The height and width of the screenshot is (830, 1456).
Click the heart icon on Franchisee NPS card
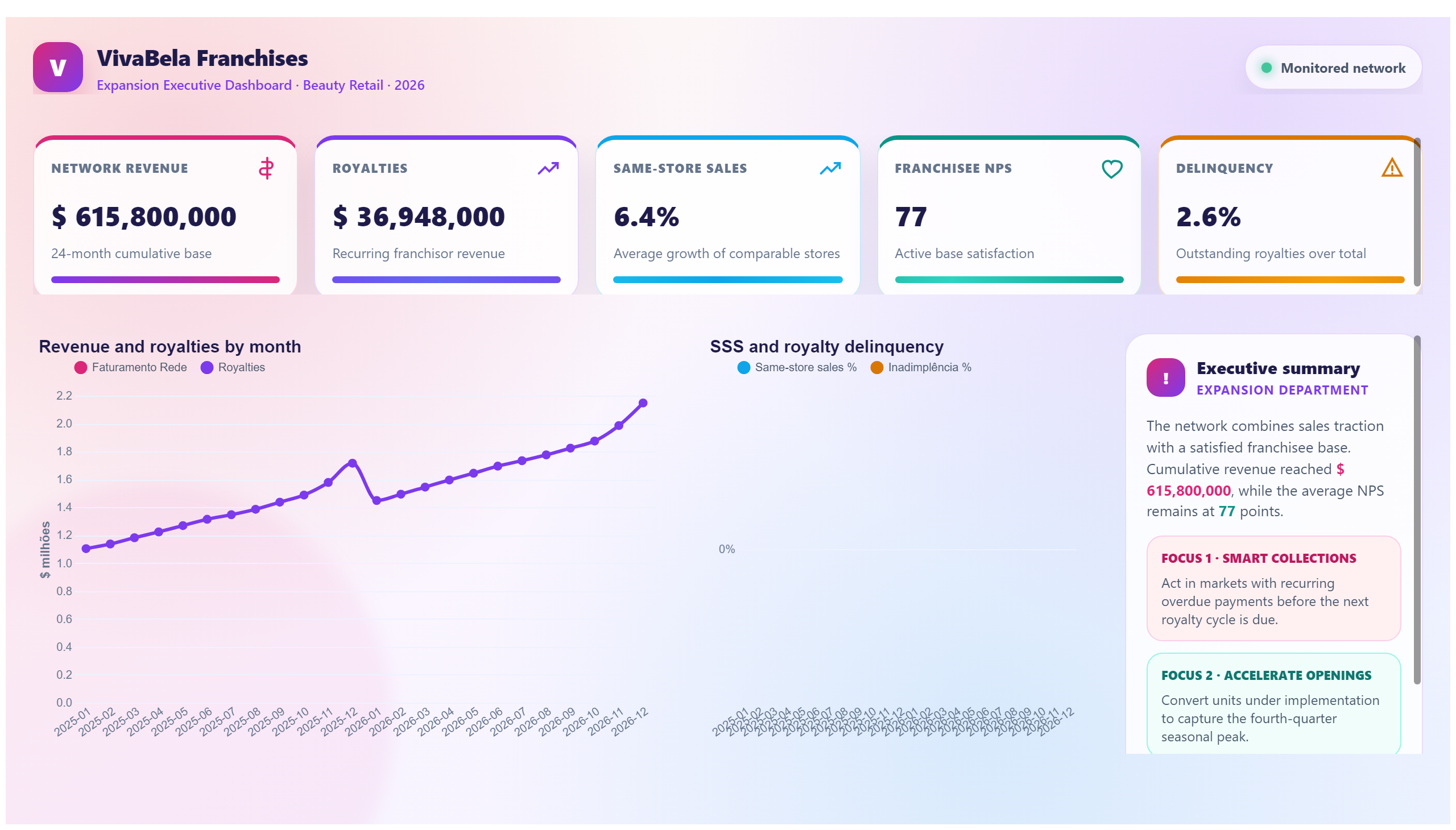click(x=1111, y=169)
